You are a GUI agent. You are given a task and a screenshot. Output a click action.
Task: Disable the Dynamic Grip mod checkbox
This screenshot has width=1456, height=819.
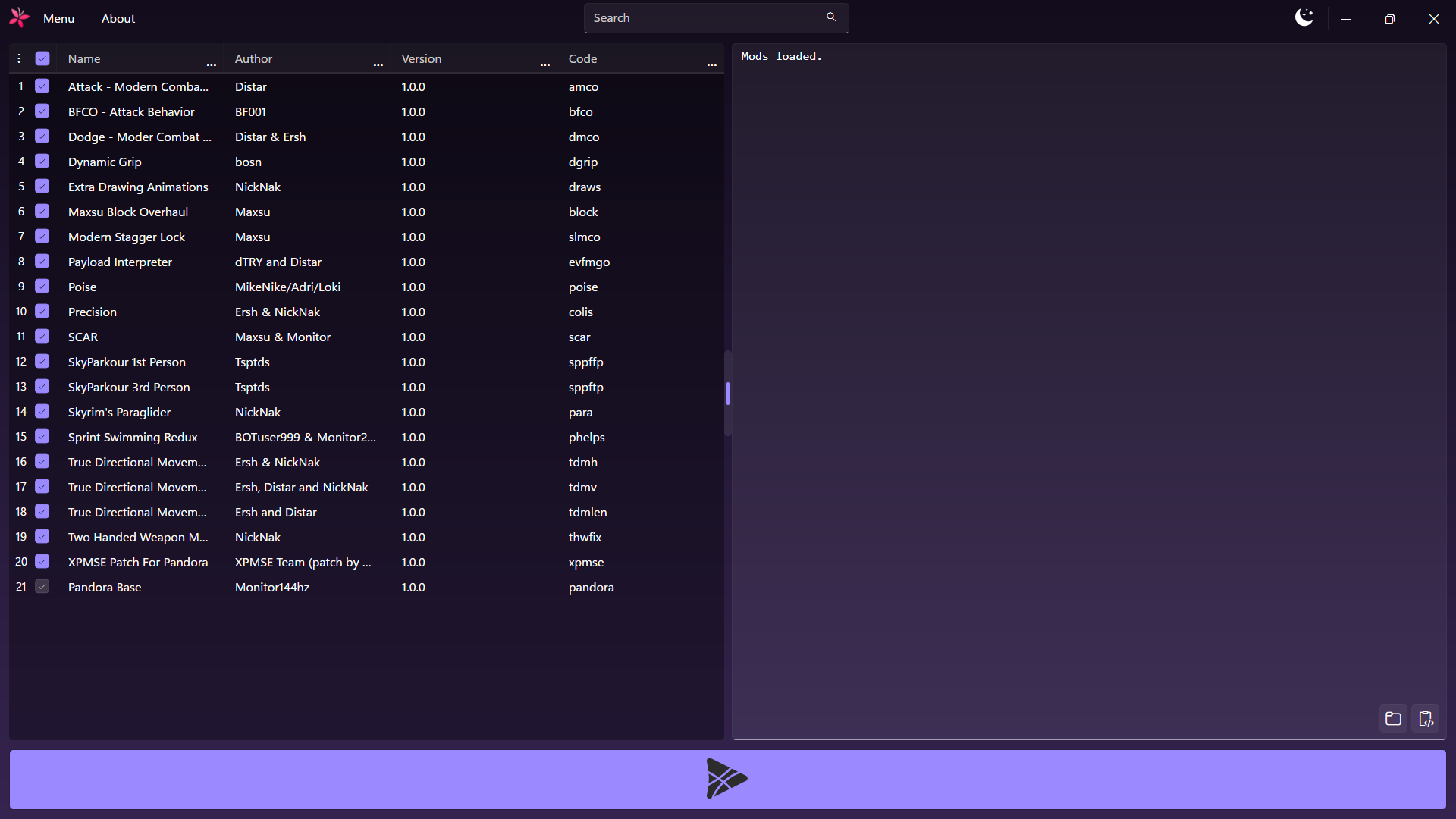pos(42,162)
